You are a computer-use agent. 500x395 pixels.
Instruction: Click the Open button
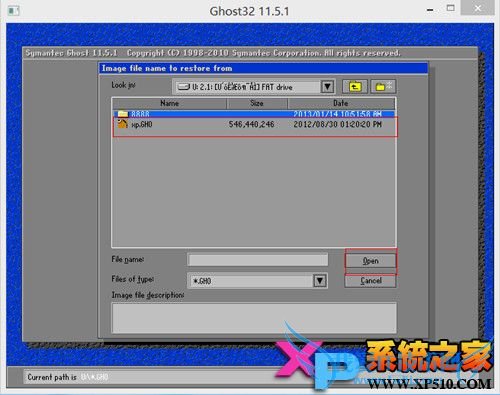(370, 261)
